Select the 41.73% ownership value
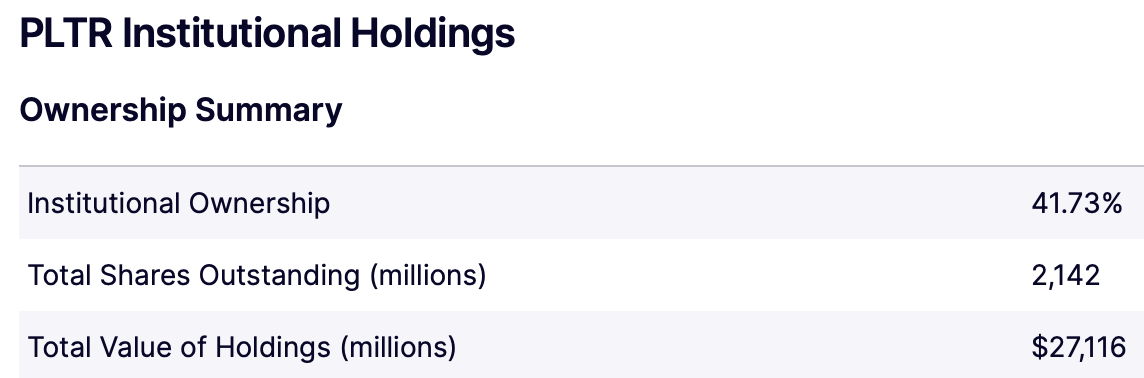1144x378 pixels. point(1077,204)
